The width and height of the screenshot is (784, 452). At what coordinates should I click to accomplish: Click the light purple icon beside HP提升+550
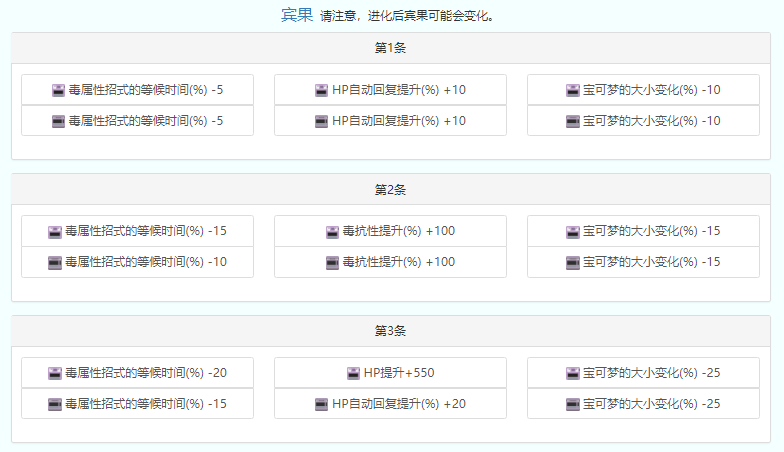click(353, 373)
